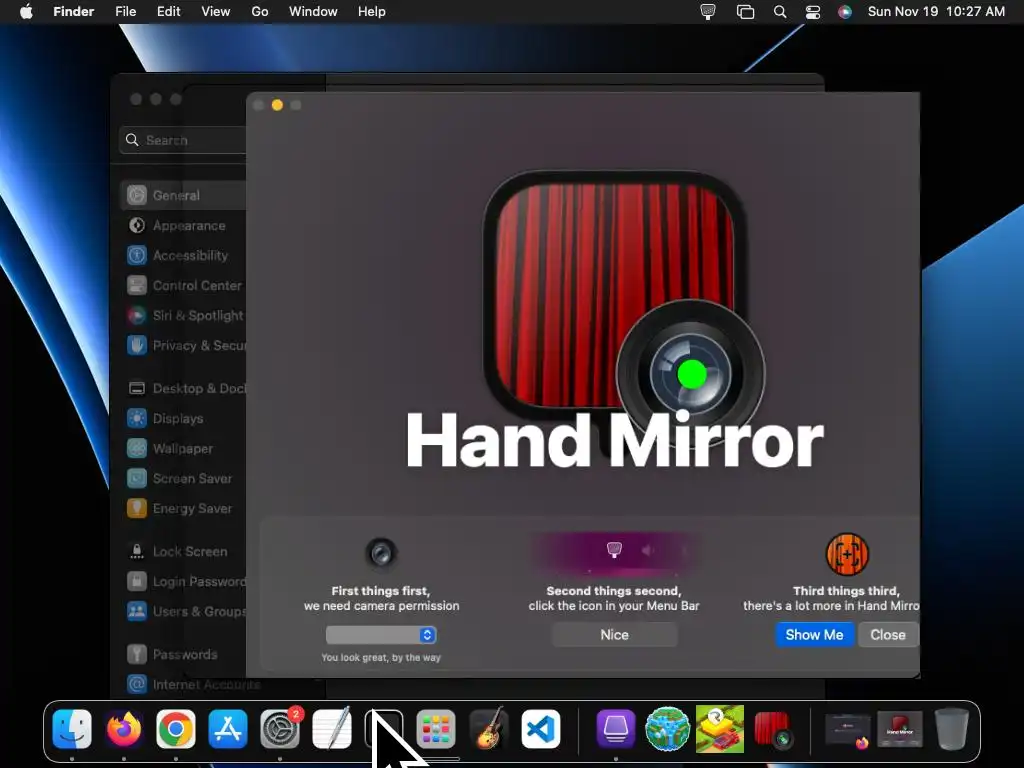Click the Hand Mirror menu bar icon
1024x768 pixels.
(708, 12)
